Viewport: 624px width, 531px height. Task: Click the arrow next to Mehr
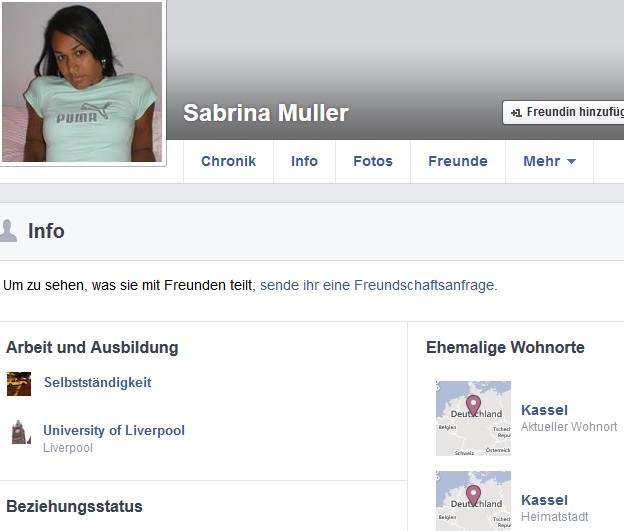pyautogui.click(x=571, y=162)
